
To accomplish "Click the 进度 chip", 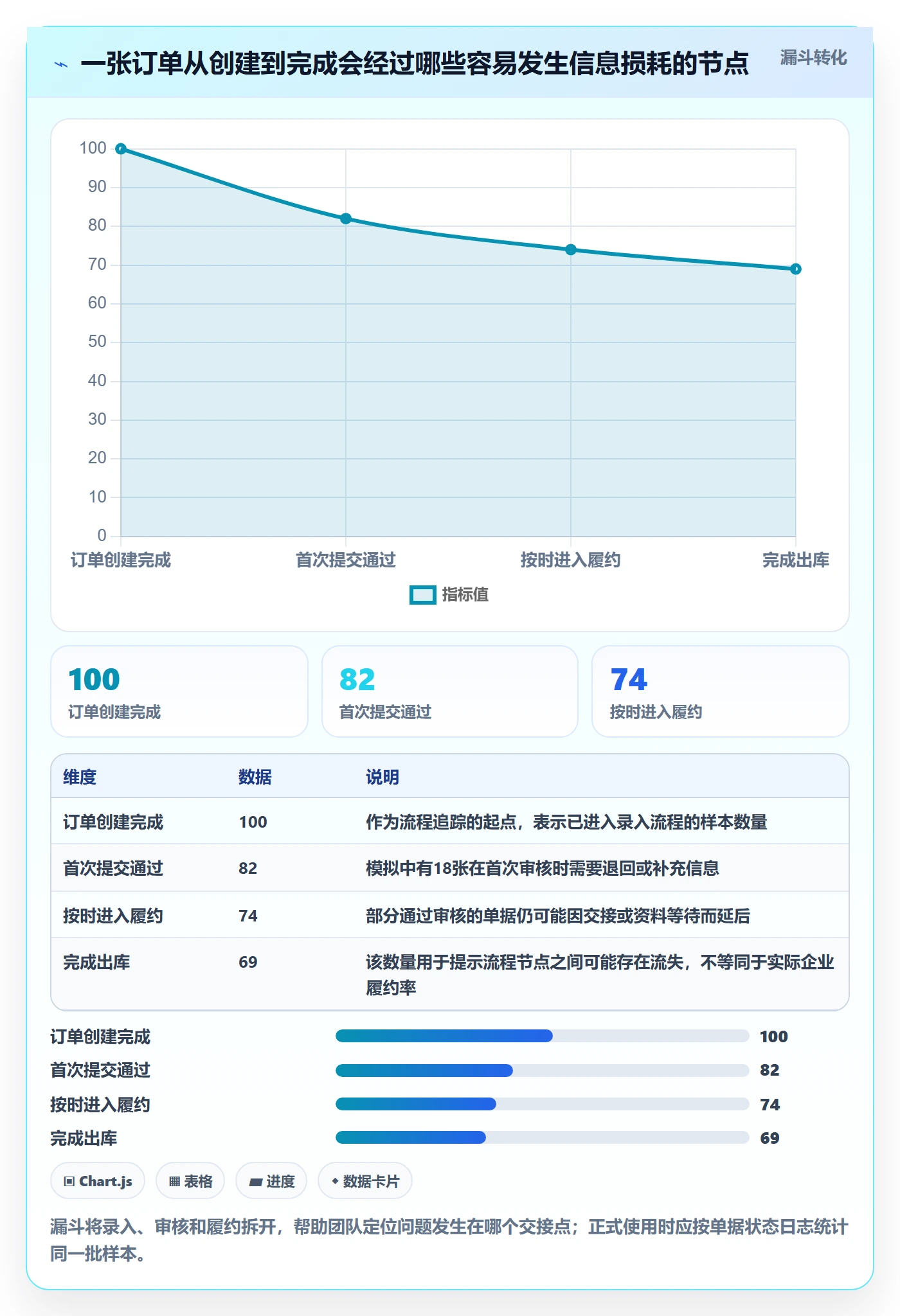I will tap(271, 1181).
